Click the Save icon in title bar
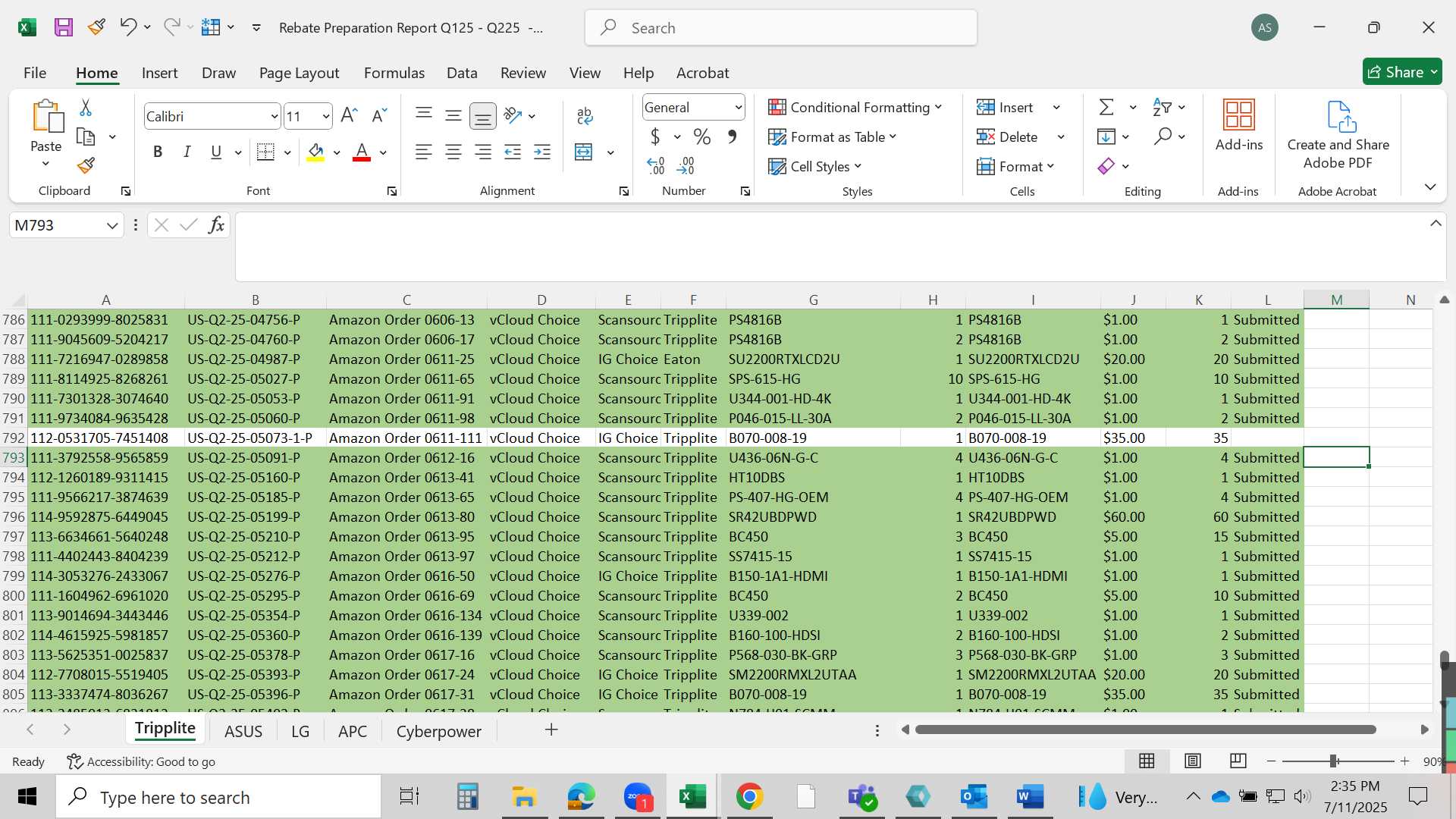This screenshot has height=819, width=1456. [64, 28]
